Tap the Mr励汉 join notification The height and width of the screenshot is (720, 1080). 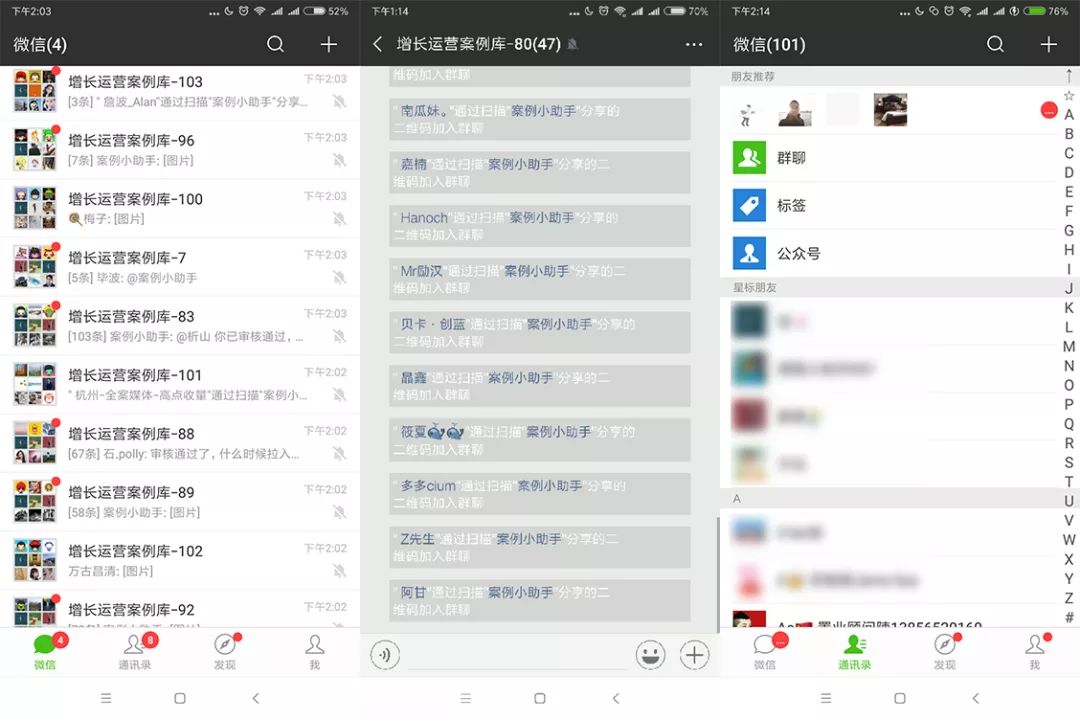[x=540, y=279]
